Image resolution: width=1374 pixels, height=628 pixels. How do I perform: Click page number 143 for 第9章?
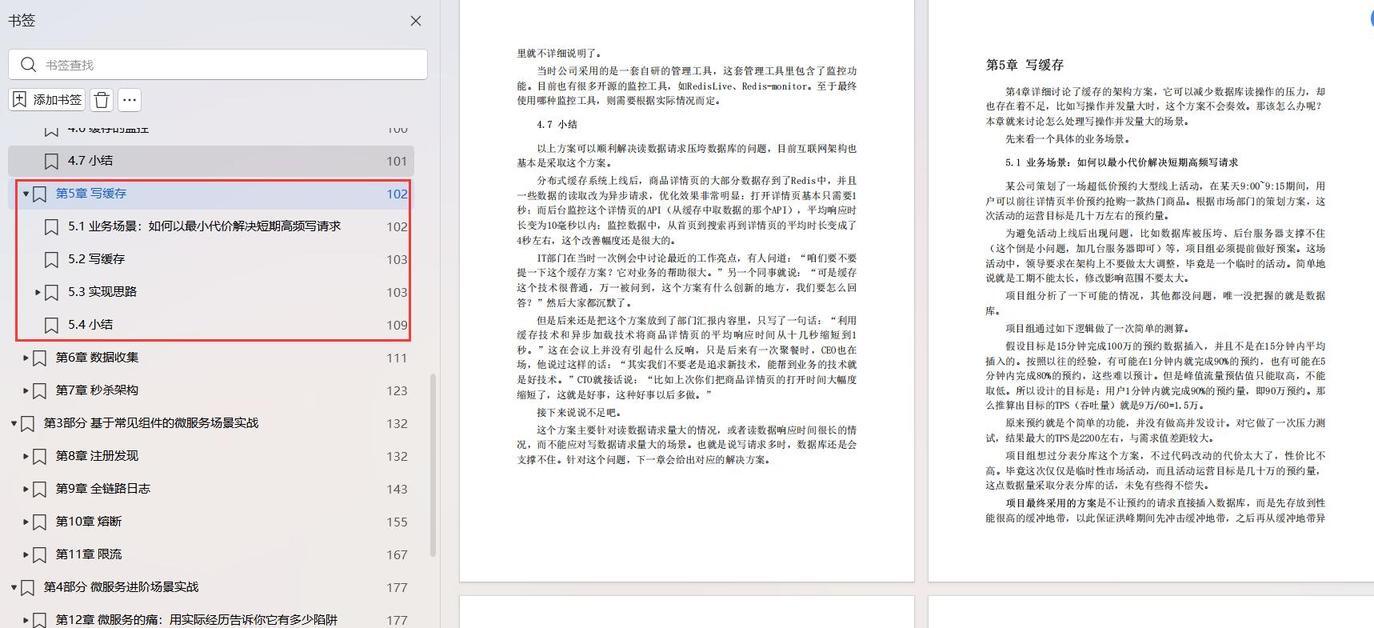point(397,489)
